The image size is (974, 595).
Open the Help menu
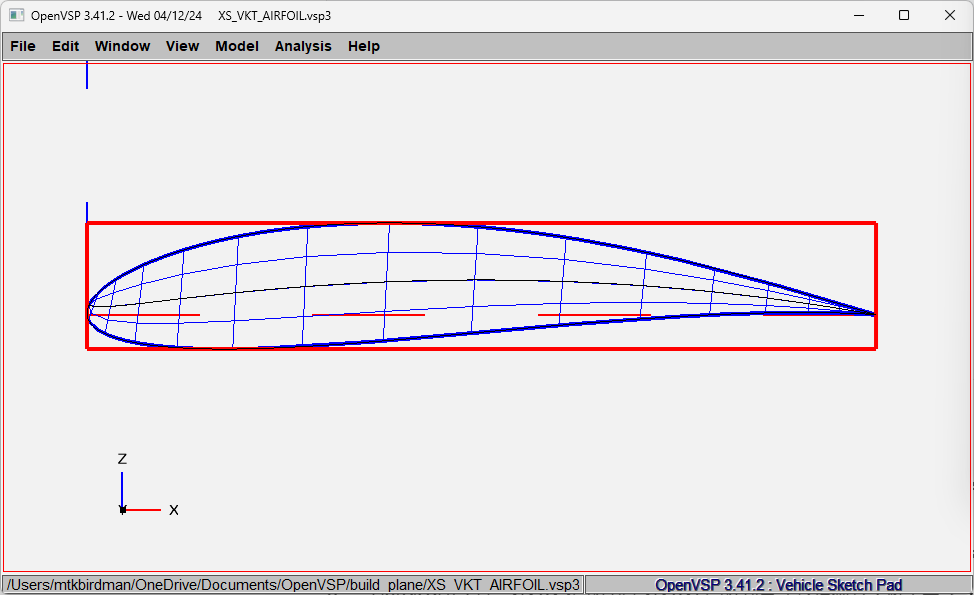[x=363, y=46]
